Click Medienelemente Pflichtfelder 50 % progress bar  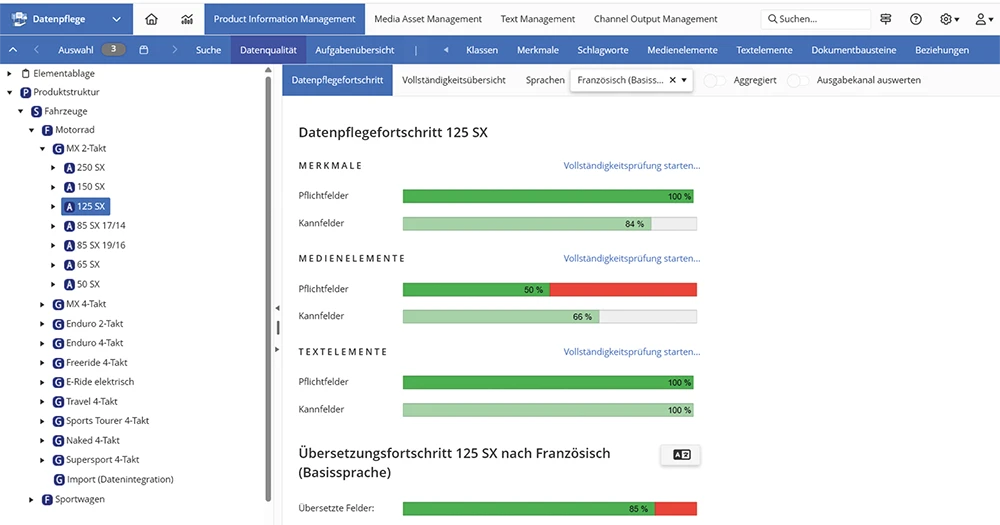click(550, 290)
